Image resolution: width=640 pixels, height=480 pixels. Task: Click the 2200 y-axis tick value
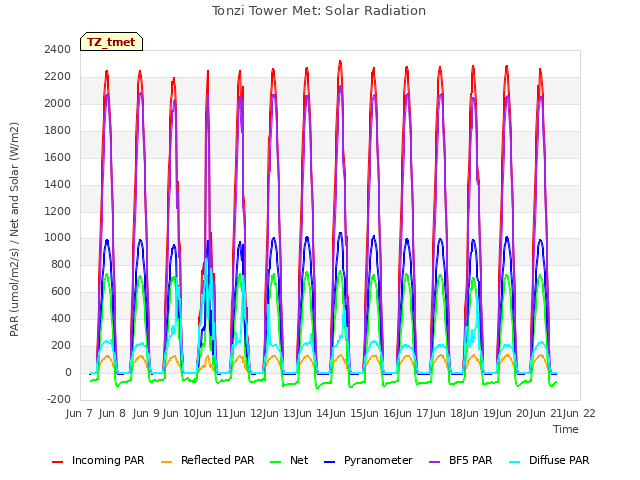pos(58,76)
